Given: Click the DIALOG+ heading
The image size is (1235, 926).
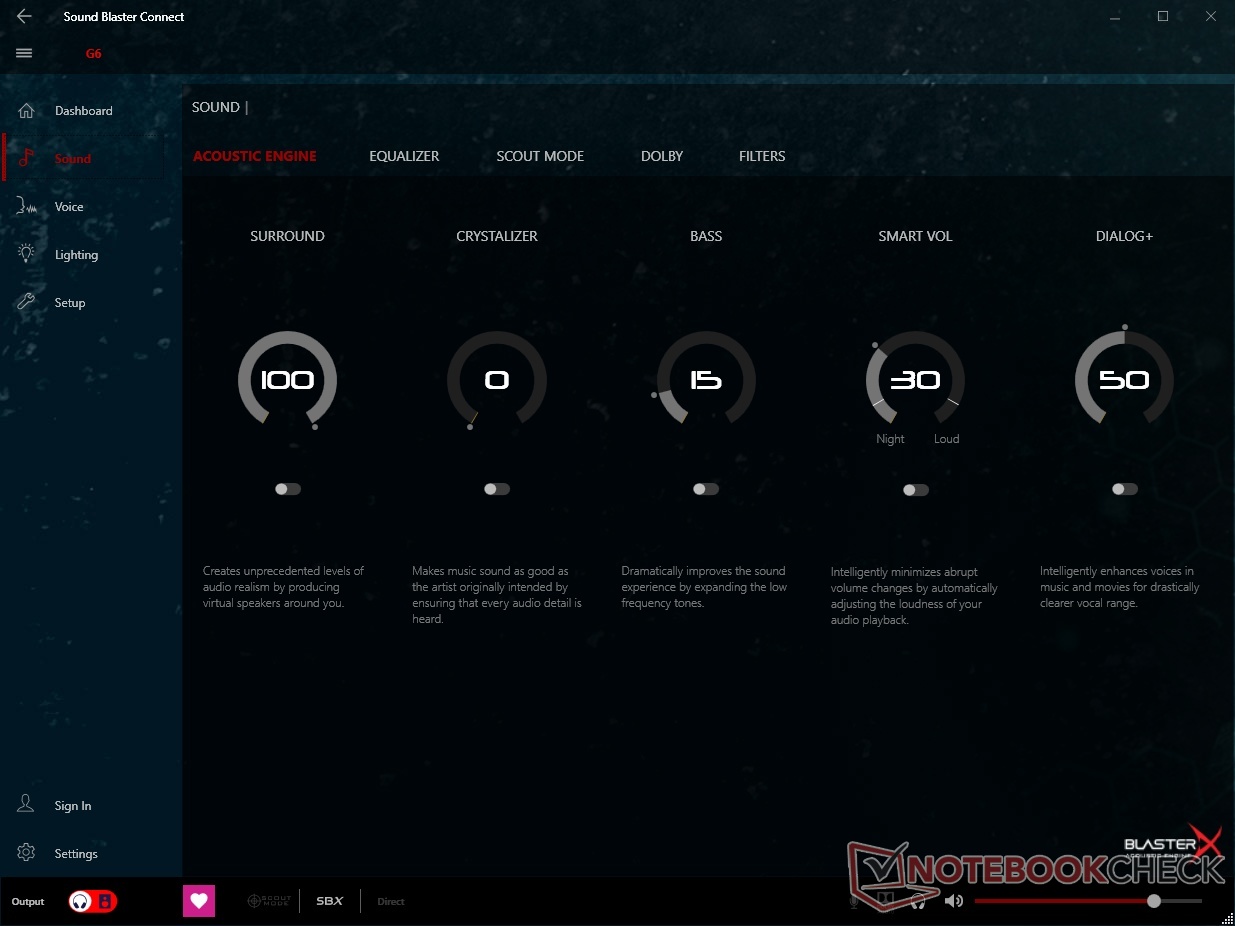Looking at the screenshot, I should point(1125,236).
